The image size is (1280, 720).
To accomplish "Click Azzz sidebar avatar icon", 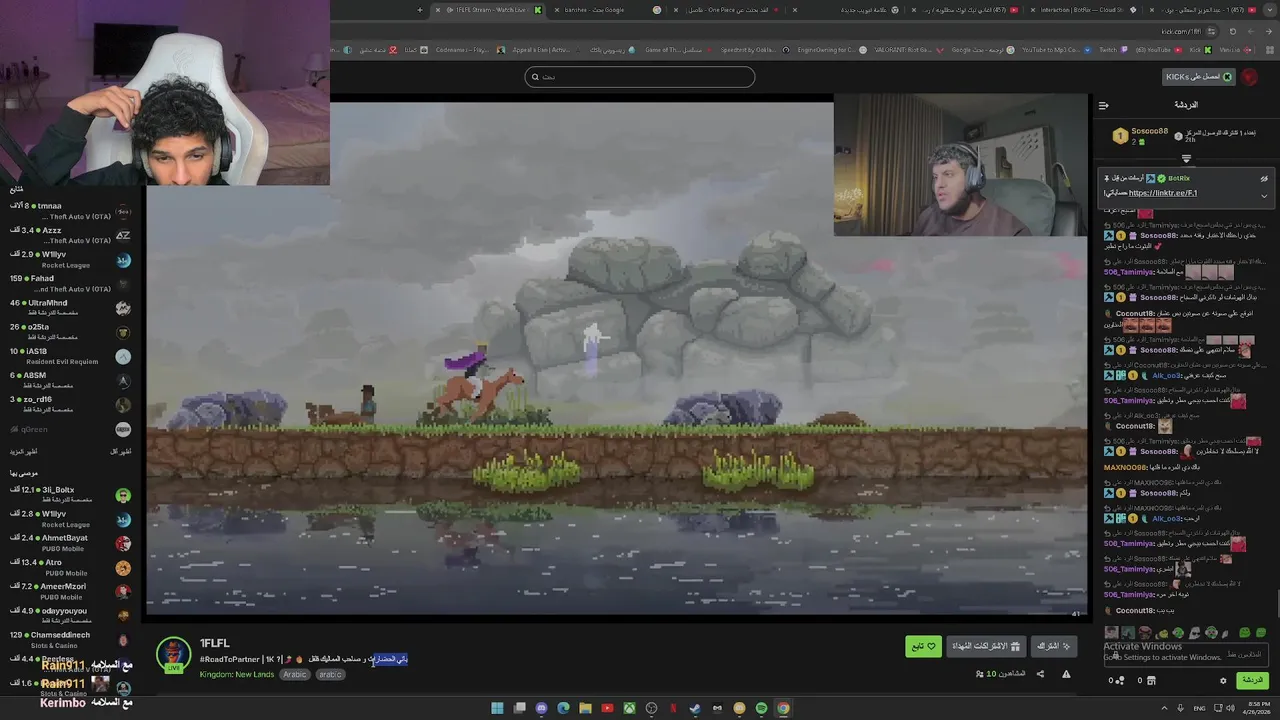I will tap(123, 236).
